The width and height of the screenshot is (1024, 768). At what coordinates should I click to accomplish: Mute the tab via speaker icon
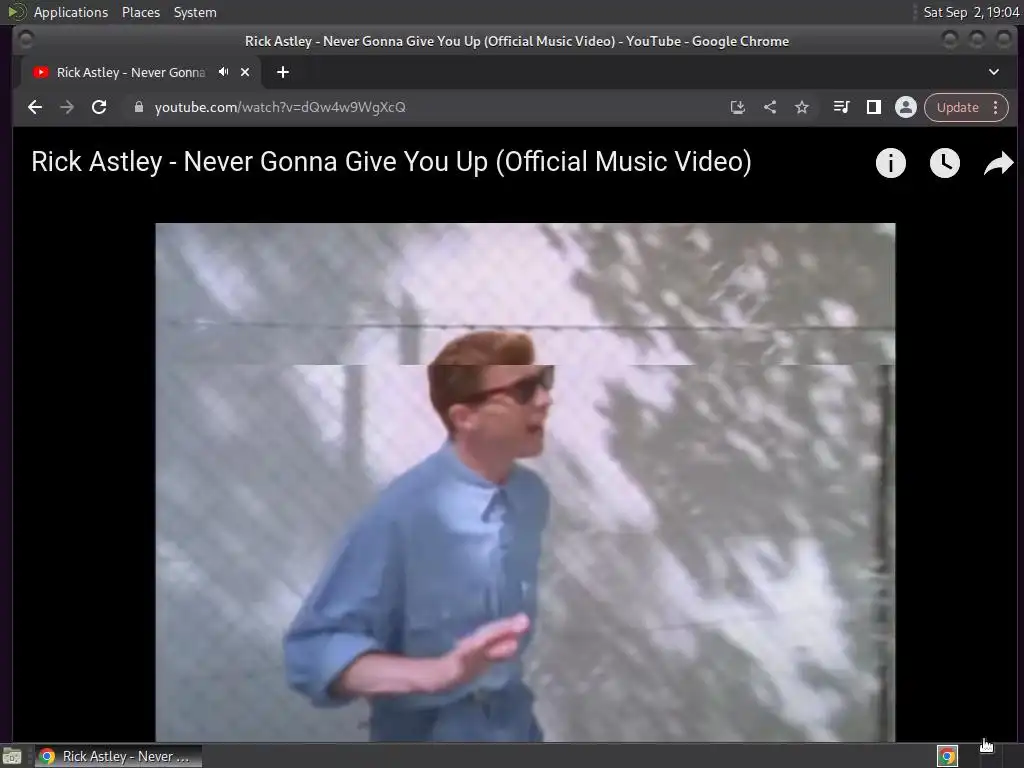[224, 72]
